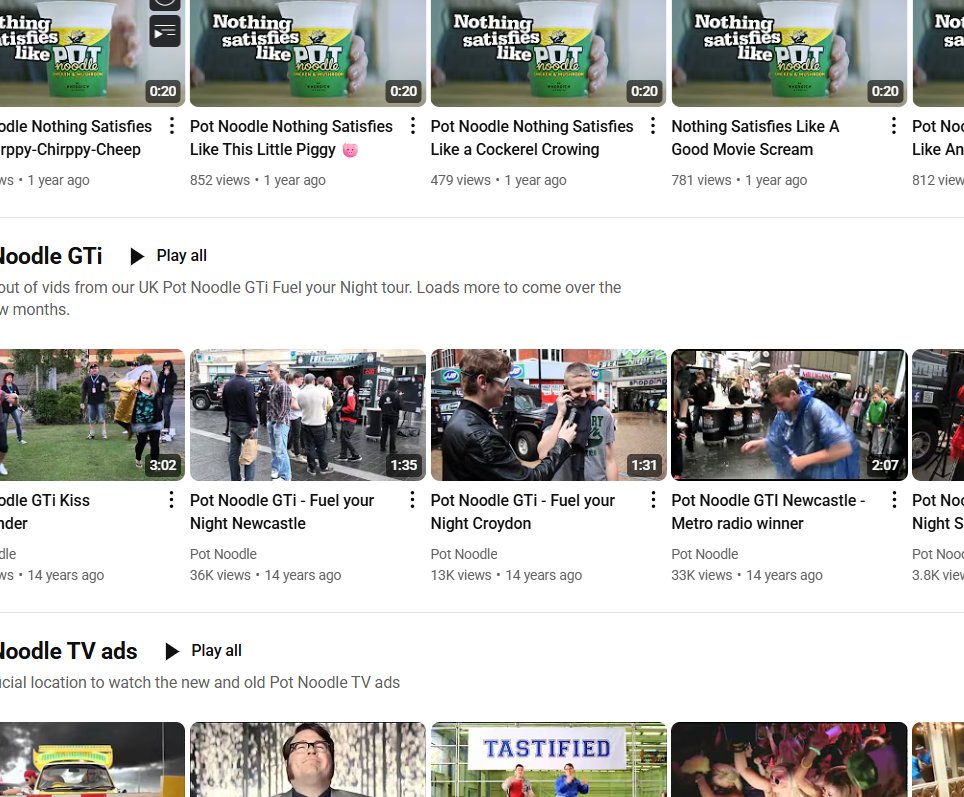Screen dimensions: 964x797
Task: Click the 1:35 duration badge
Action: (404, 465)
